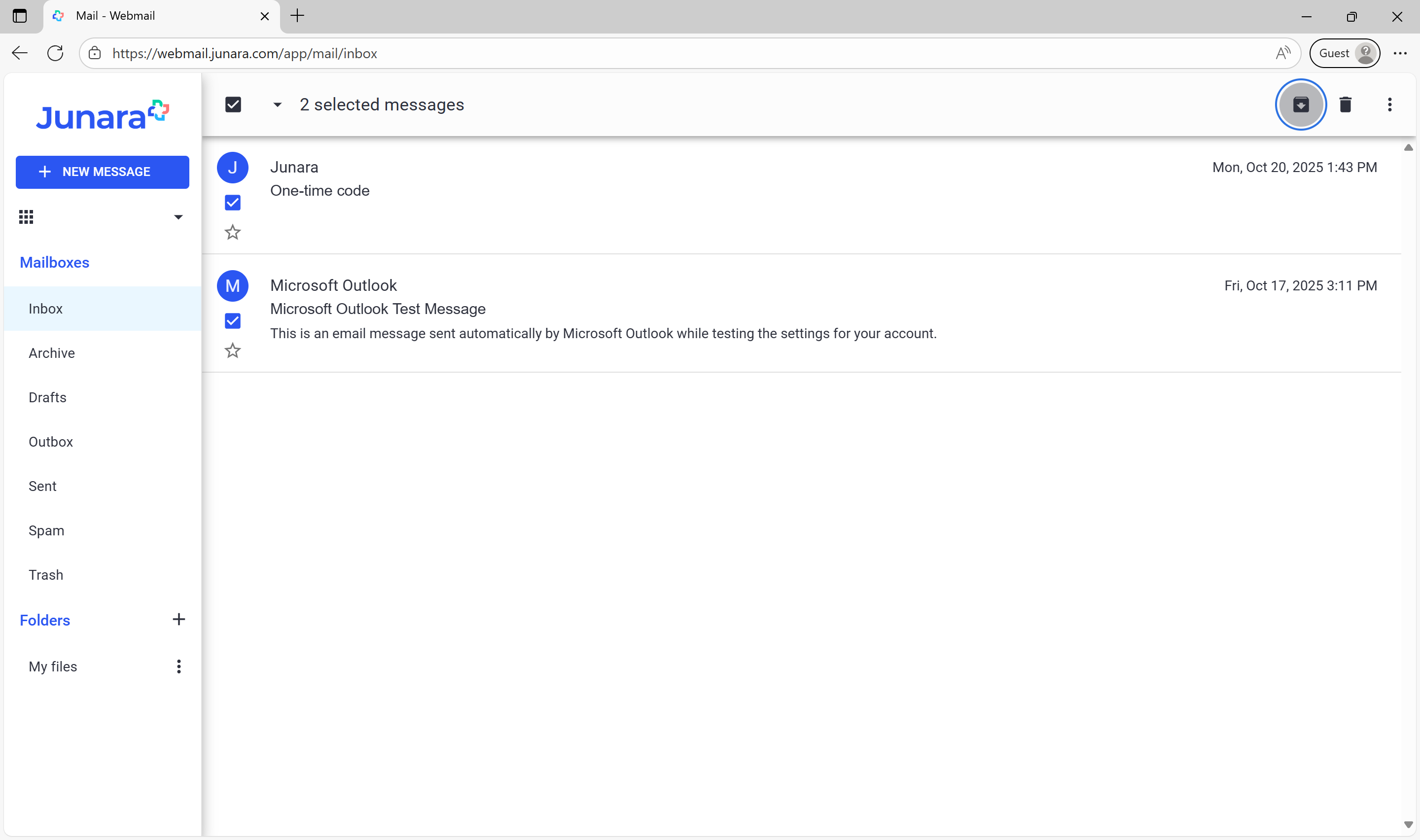Deselect the Microsoft Outlook Test Message

point(233,321)
